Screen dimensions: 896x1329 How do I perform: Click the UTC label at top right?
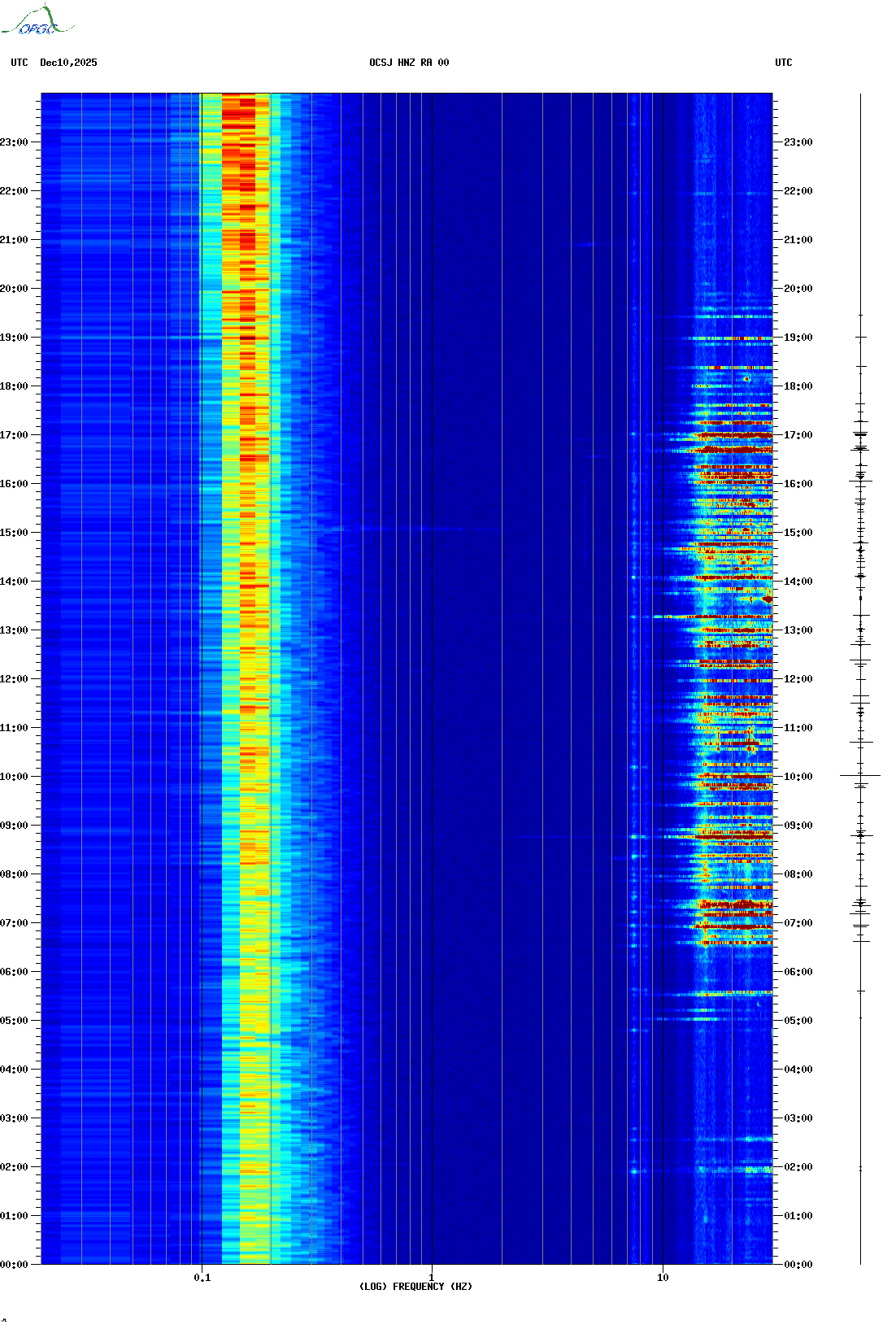pos(783,63)
